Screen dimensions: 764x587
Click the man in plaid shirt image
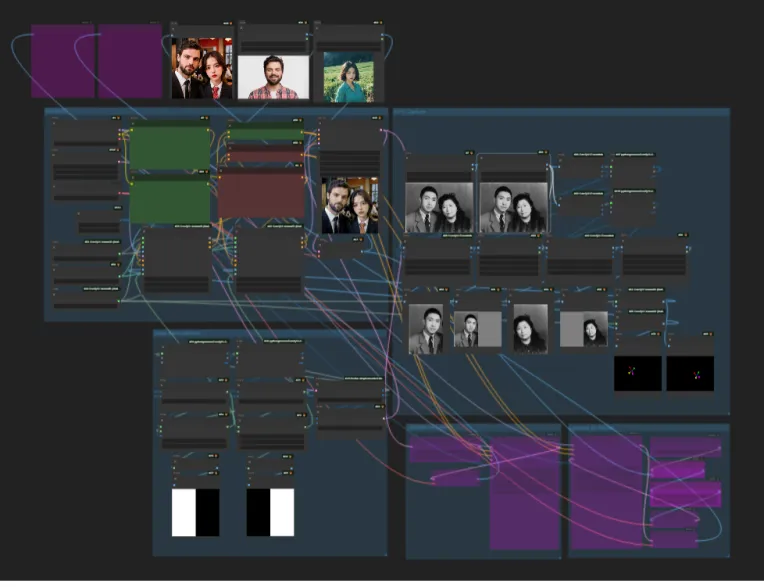point(273,77)
